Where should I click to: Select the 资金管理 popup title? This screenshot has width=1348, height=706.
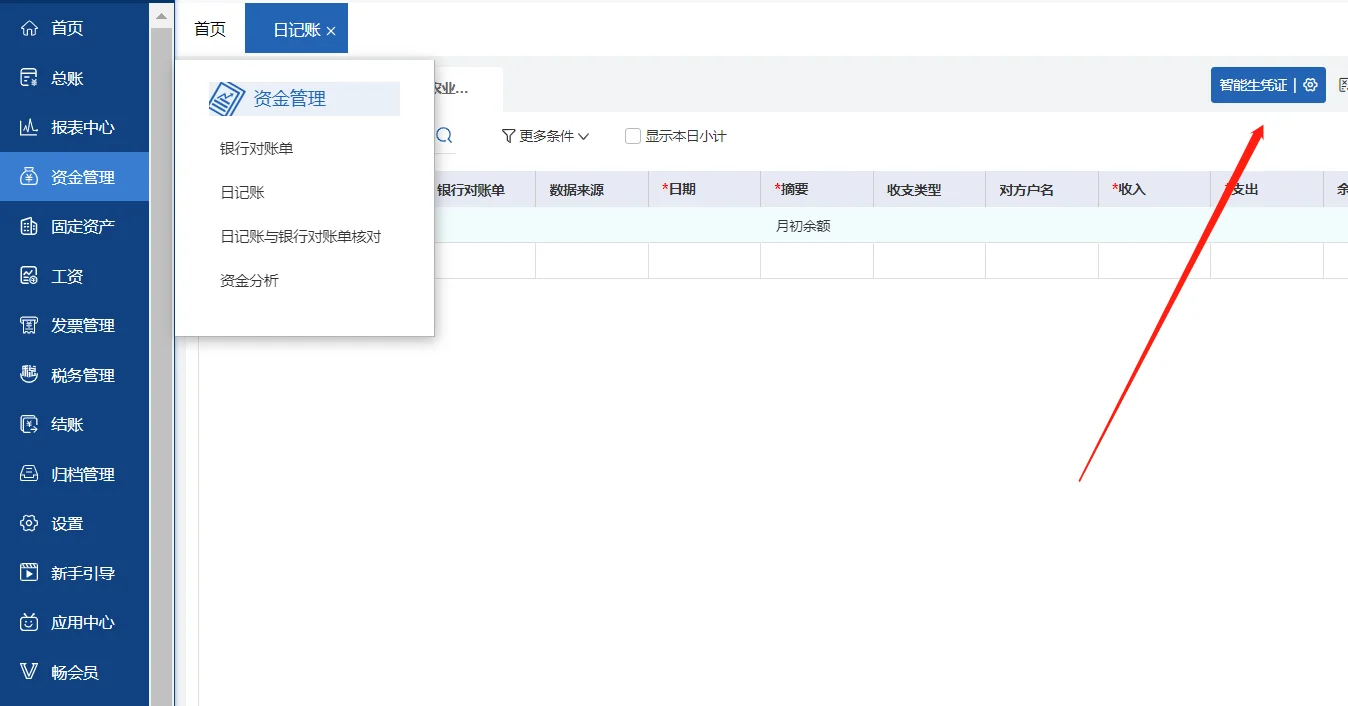tap(290, 99)
